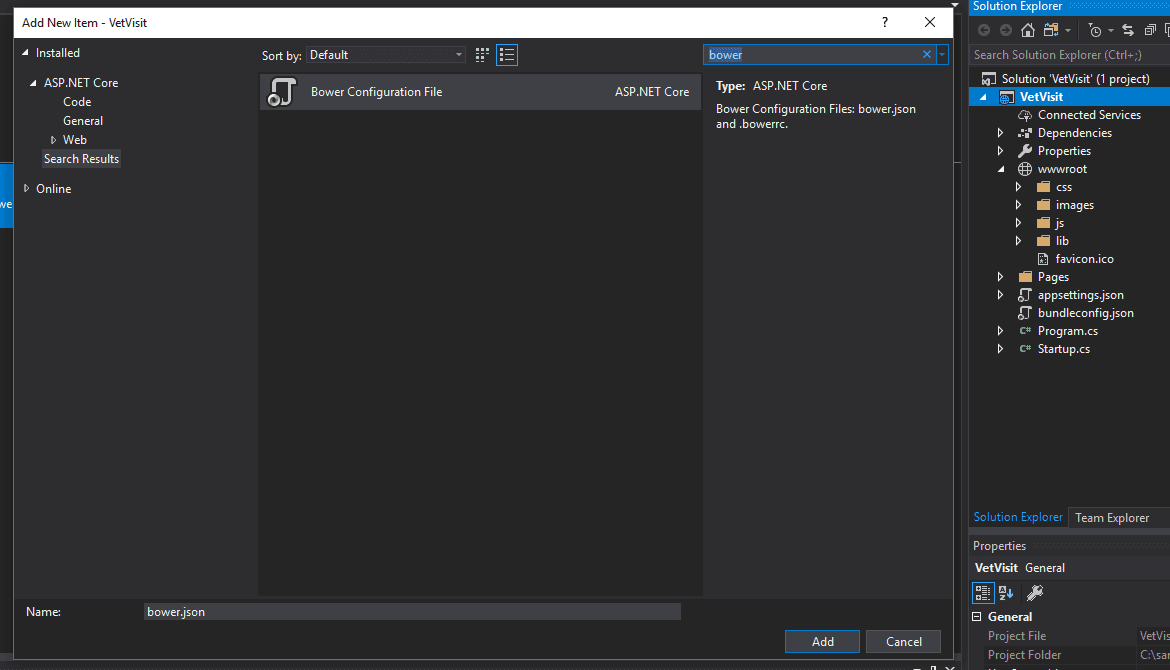Click the Bower Configuration File template icon

coord(282,92)
